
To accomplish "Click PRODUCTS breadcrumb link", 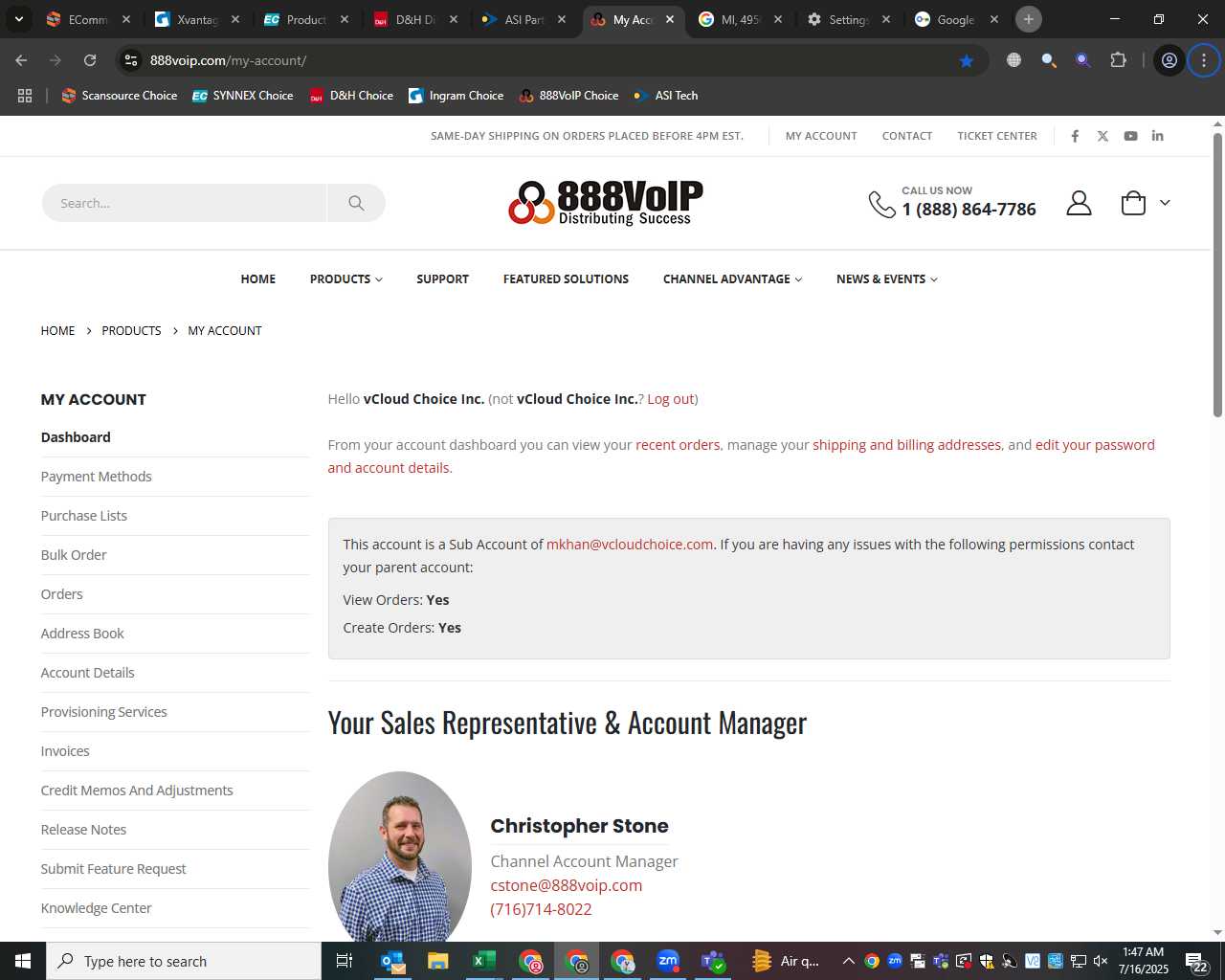I will (131, 331).
